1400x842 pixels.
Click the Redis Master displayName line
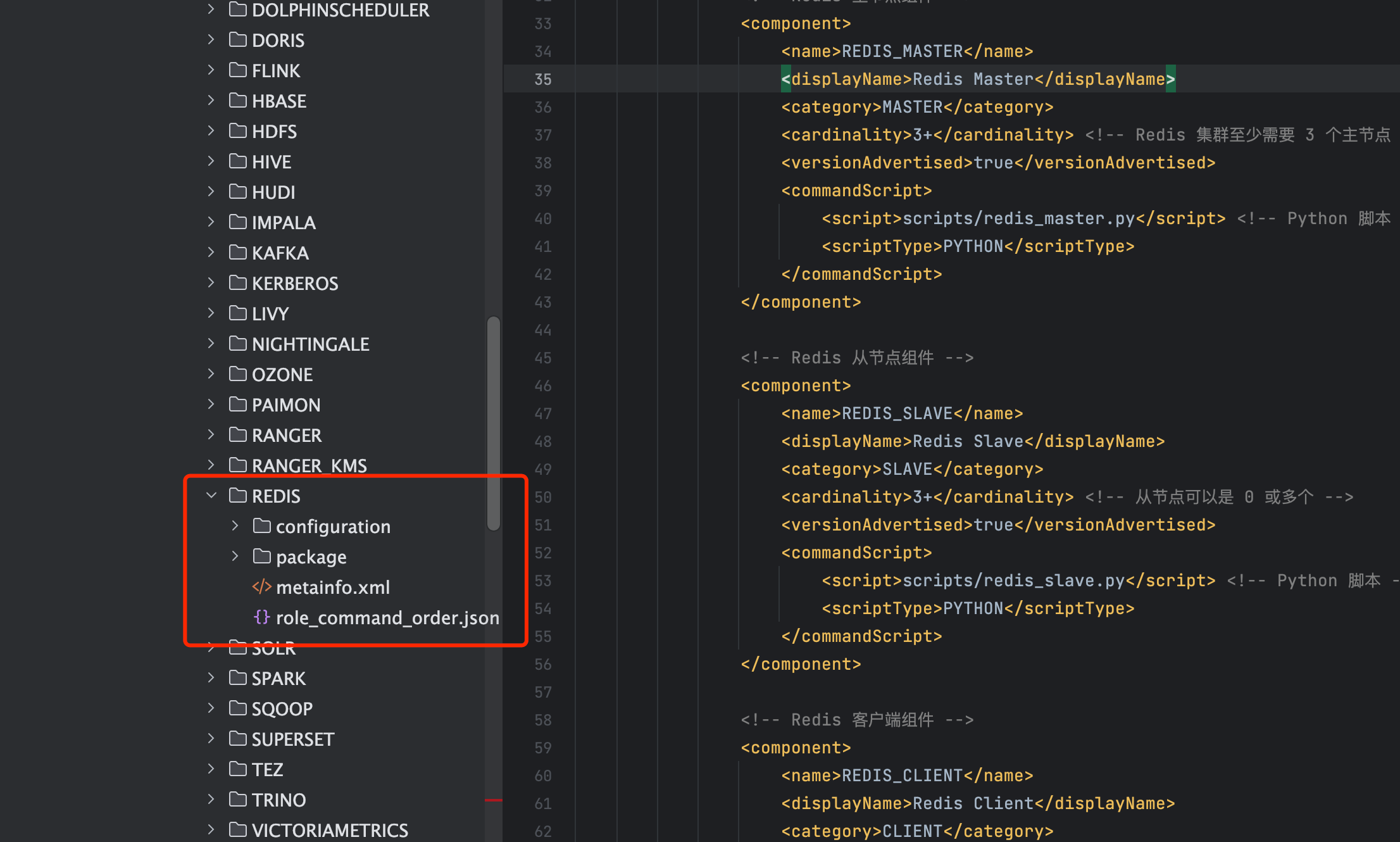[x=978, y=79]
